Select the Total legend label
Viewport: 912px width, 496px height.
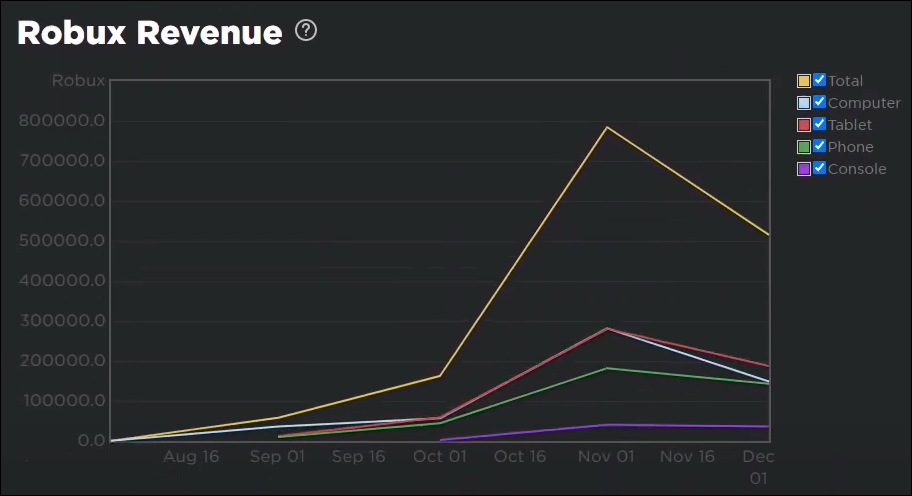coord(845,81)
